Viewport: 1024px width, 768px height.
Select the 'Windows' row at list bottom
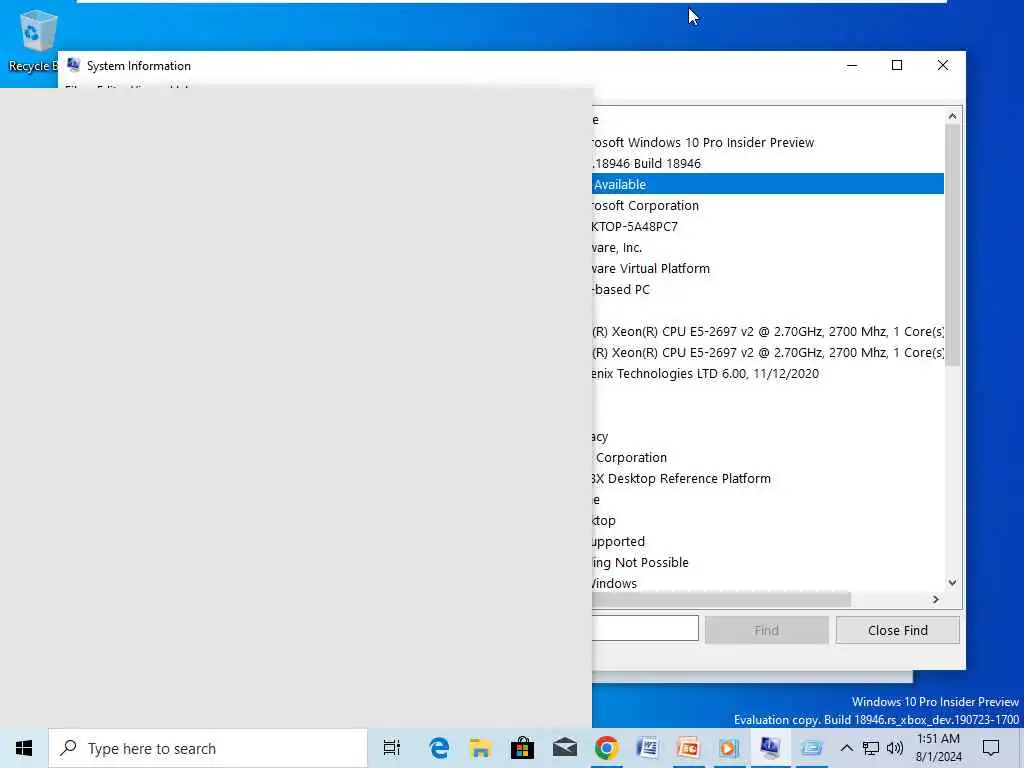point(768,583)
